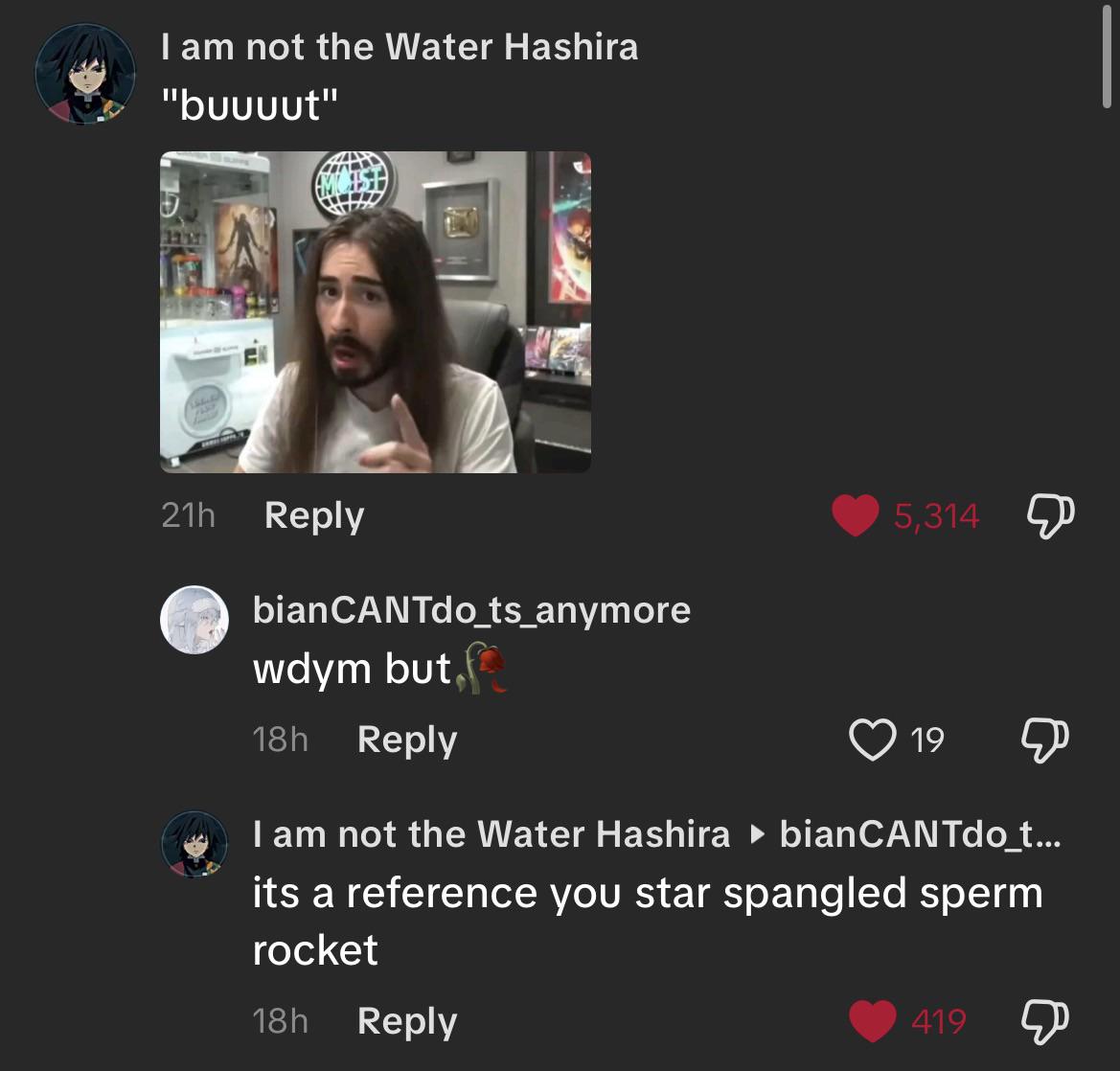
Task: Click bianCANTdo_ts_anymore's profile picture
Action: point(194,620)
